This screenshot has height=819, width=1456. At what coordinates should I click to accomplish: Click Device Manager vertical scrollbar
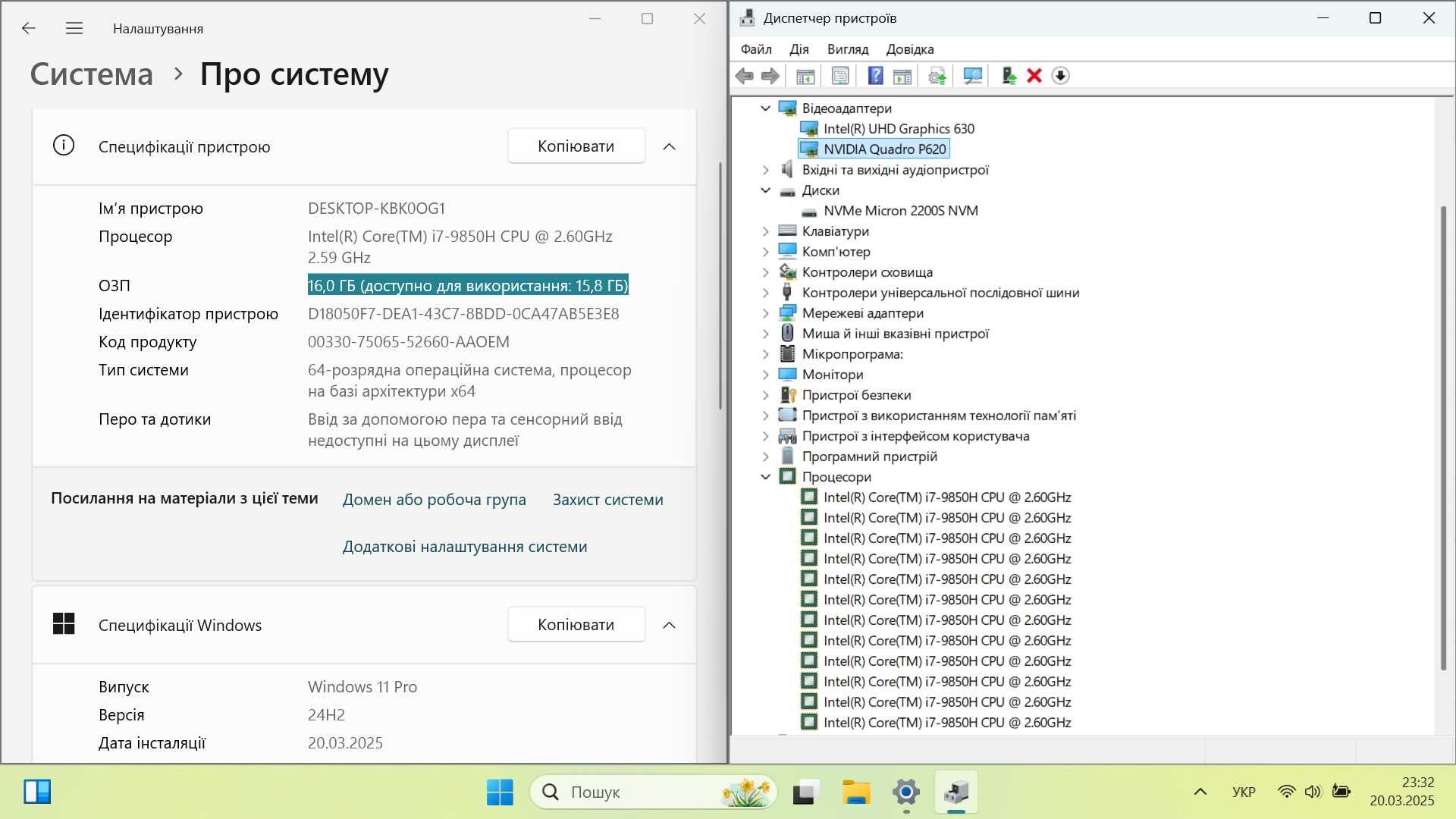point(1444,438)
